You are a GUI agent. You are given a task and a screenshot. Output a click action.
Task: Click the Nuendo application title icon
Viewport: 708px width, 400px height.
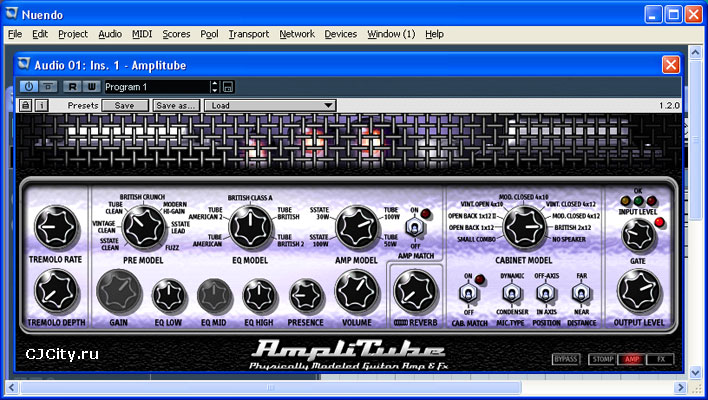click(x=12, y=14)
